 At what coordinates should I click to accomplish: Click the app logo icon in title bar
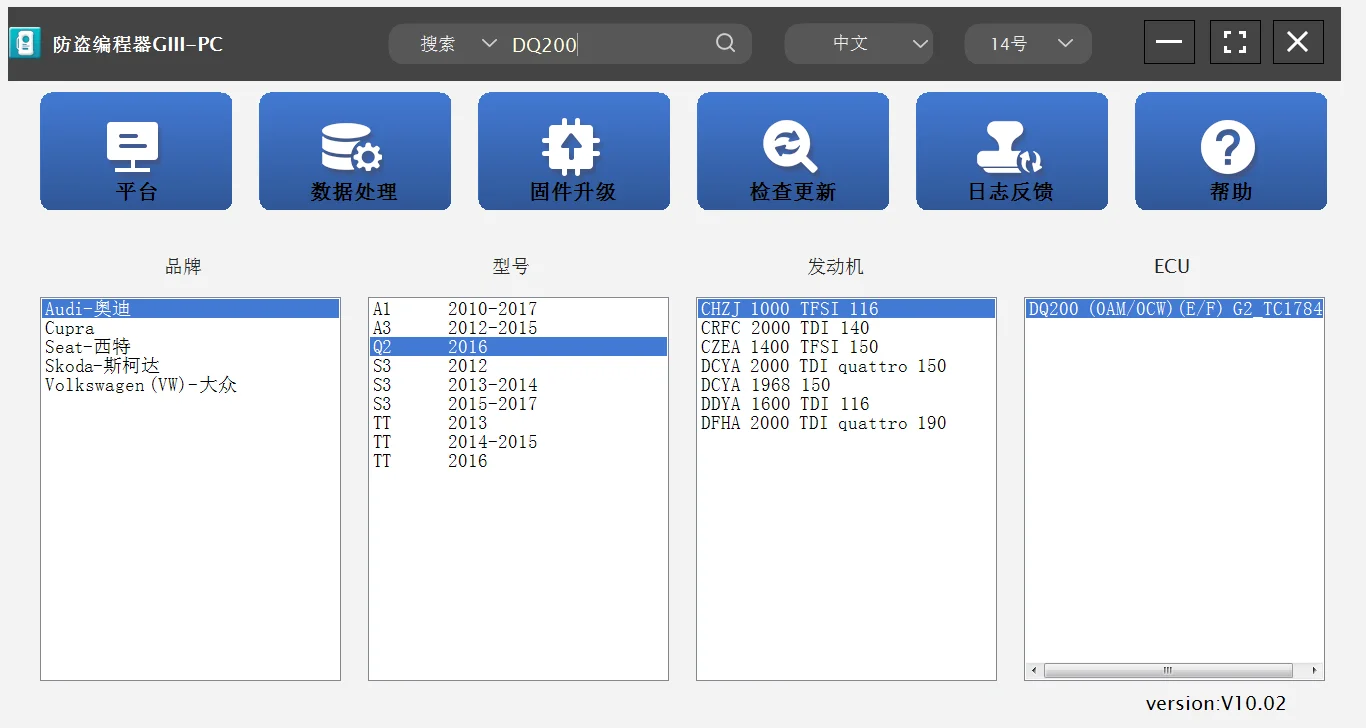(x=25, y=43)
